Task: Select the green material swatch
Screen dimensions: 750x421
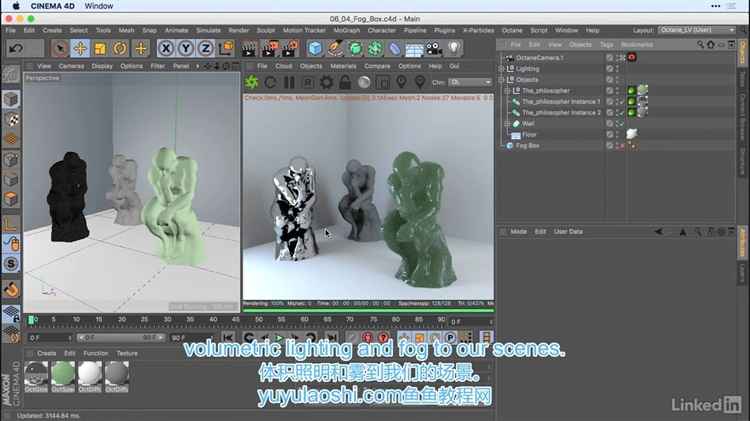Action: click(63, 374)
